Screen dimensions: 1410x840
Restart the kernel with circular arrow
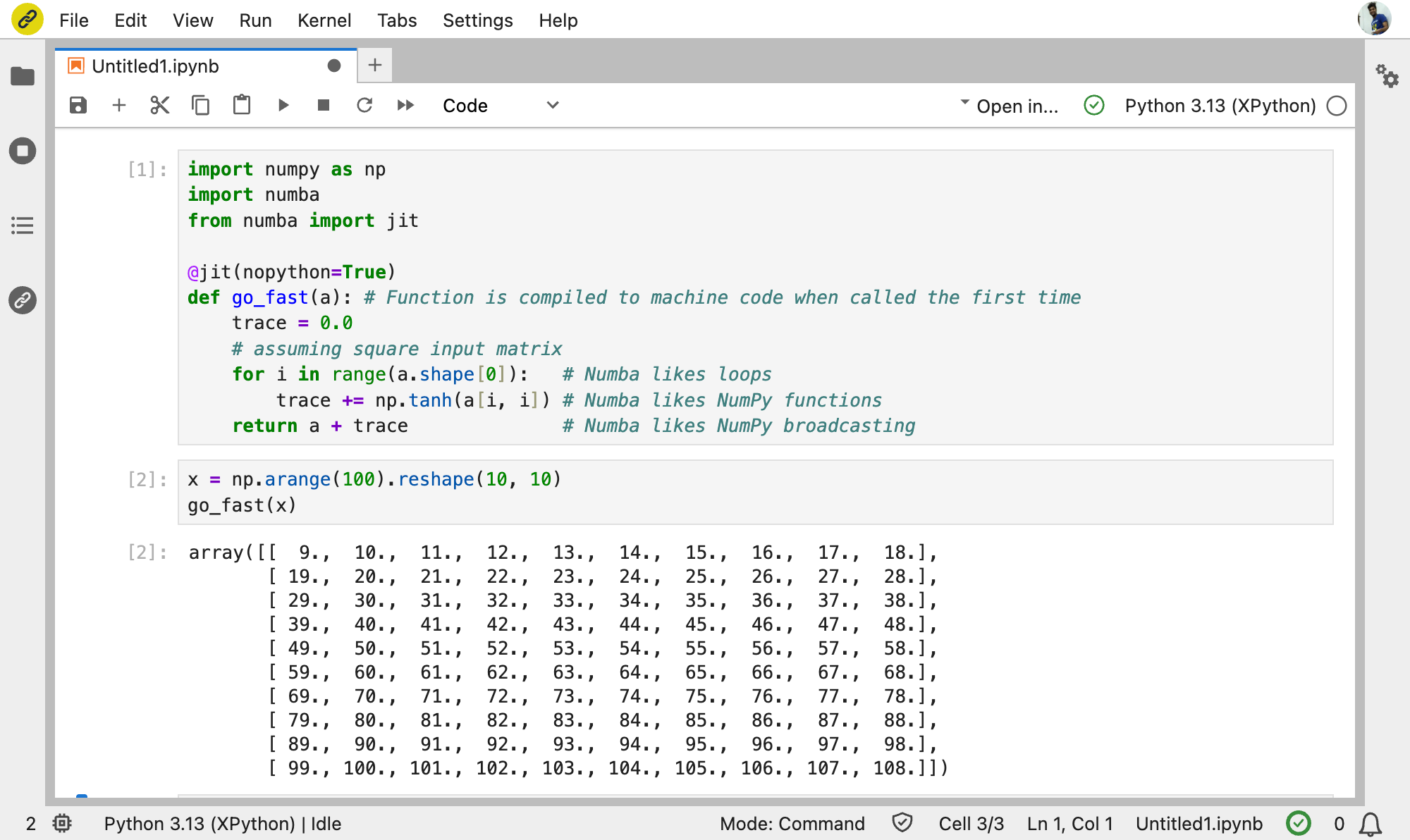(364, 106)
